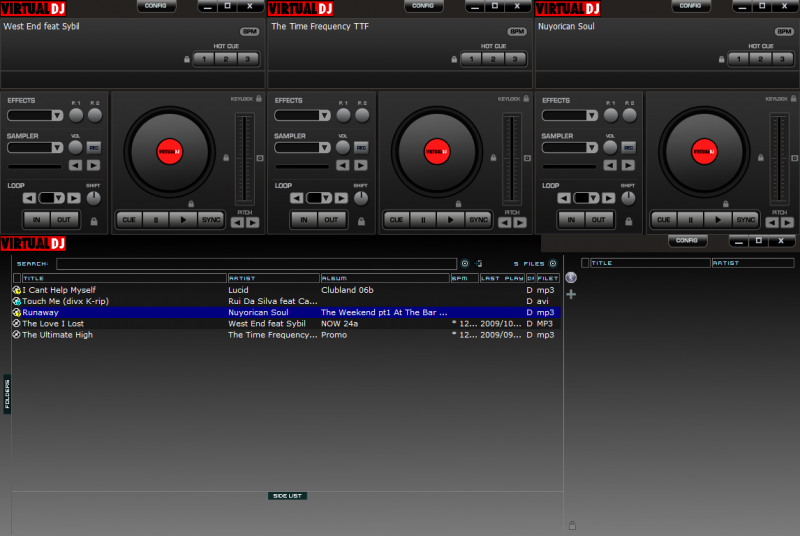Toggle Keylock on Time Frequency TTF deck
800x536 pixels.
point(526,98)
